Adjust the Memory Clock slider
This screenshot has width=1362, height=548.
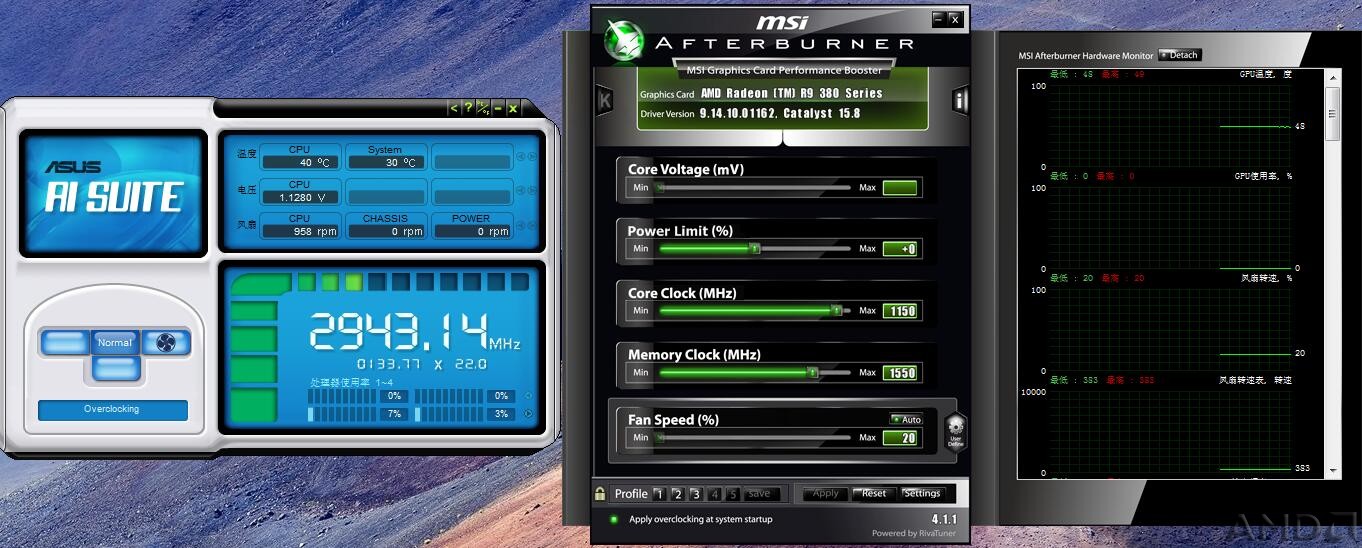(755, 373)
